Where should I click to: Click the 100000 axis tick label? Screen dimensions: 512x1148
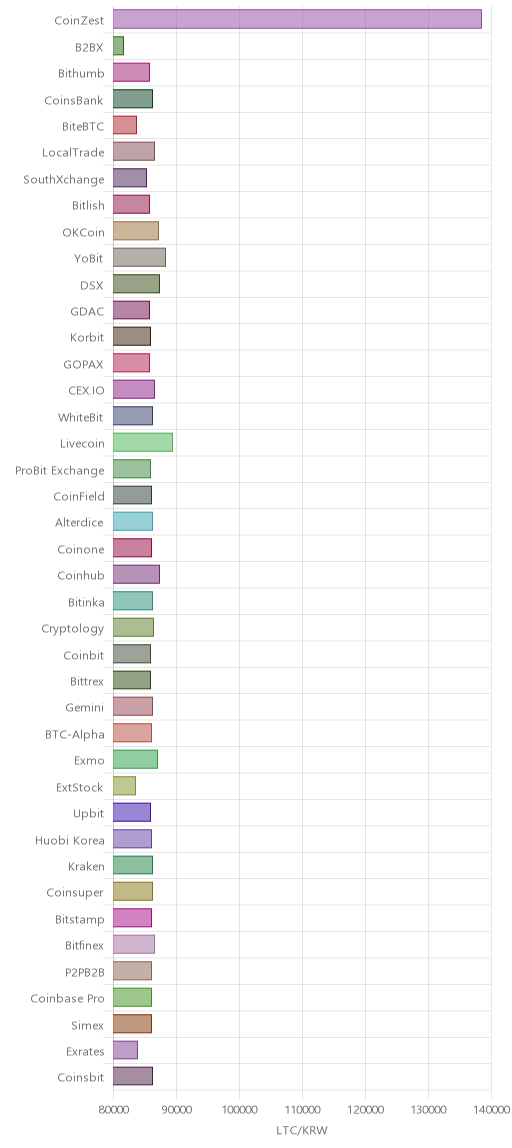240,1110
